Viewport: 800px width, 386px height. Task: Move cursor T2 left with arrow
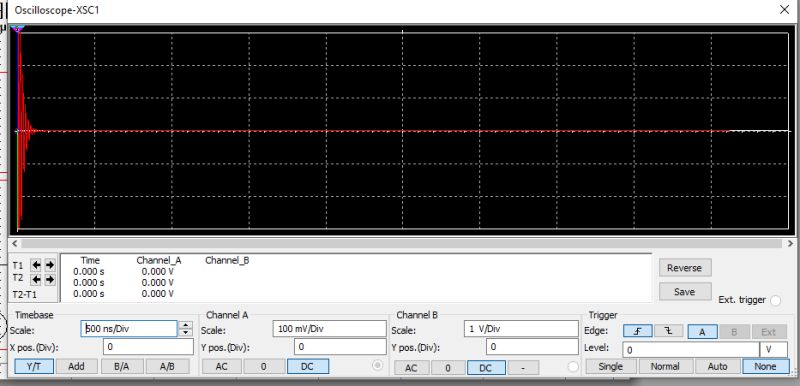36,279
